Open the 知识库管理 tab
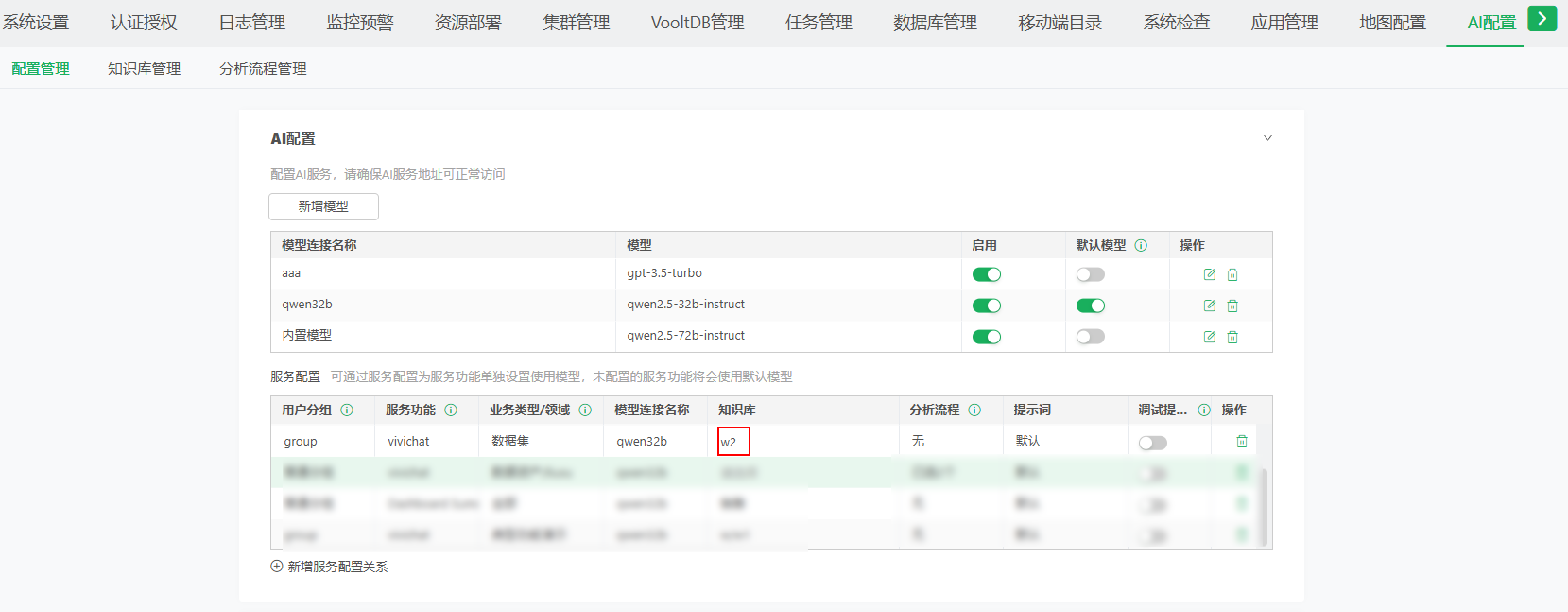This screenshot has height=612, width=1568. click(x=144, y=69)
